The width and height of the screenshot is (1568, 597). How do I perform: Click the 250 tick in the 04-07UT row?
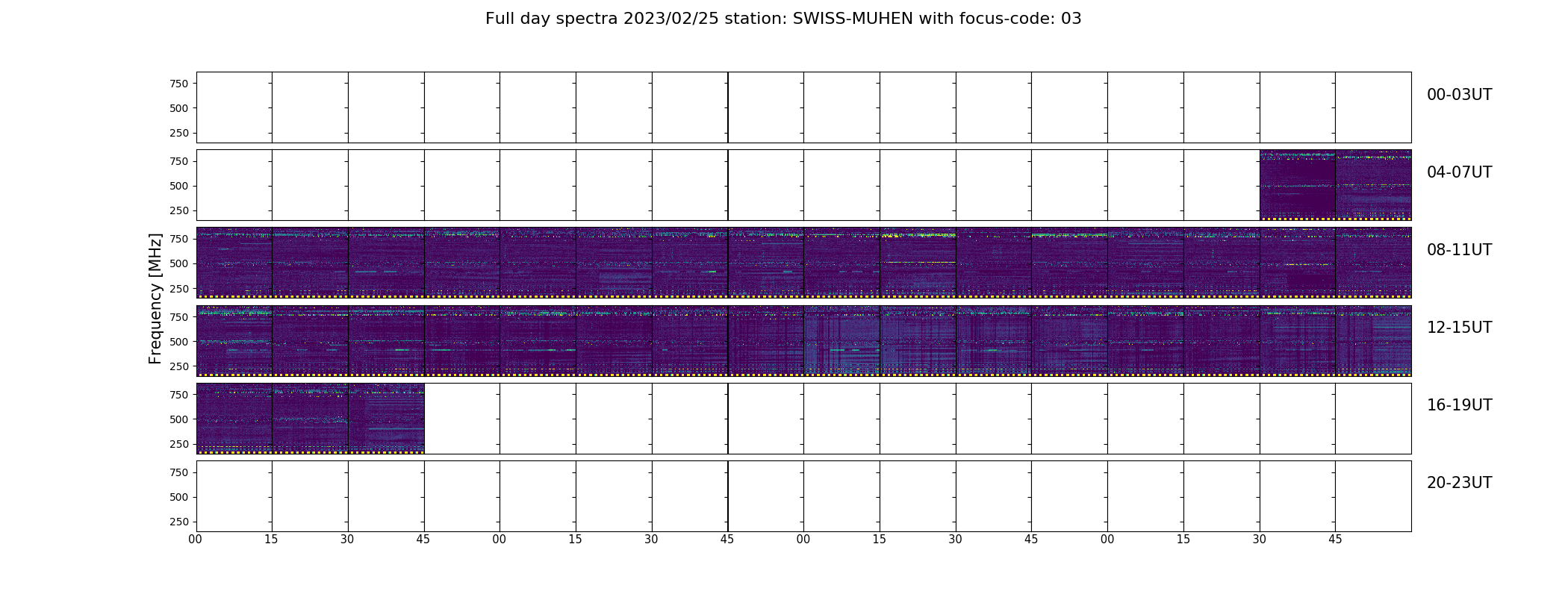point(179,210)
